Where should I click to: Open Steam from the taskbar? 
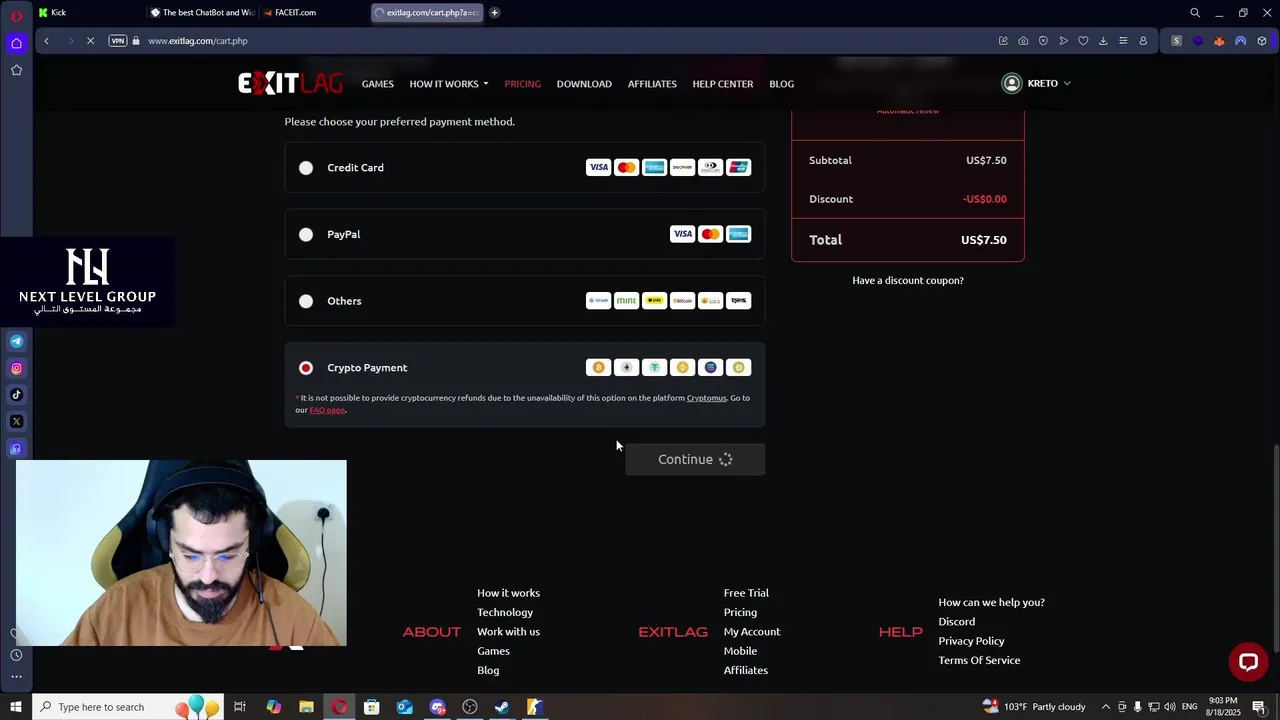point(502,707)
